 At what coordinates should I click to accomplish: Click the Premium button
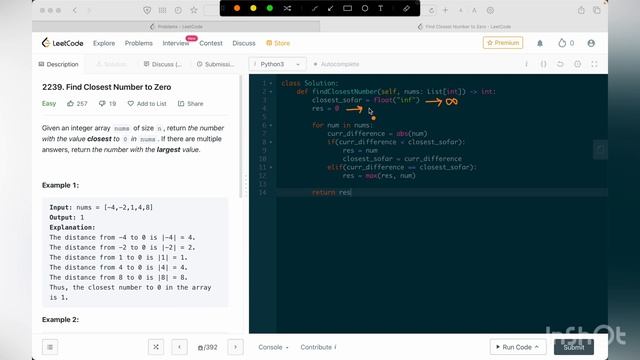[503, 43]
